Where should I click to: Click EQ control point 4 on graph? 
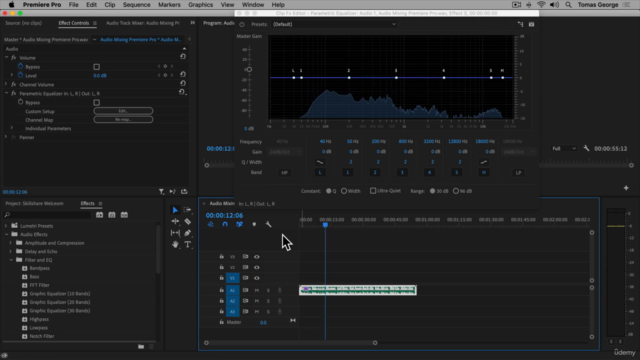click(x=444, y=78)
